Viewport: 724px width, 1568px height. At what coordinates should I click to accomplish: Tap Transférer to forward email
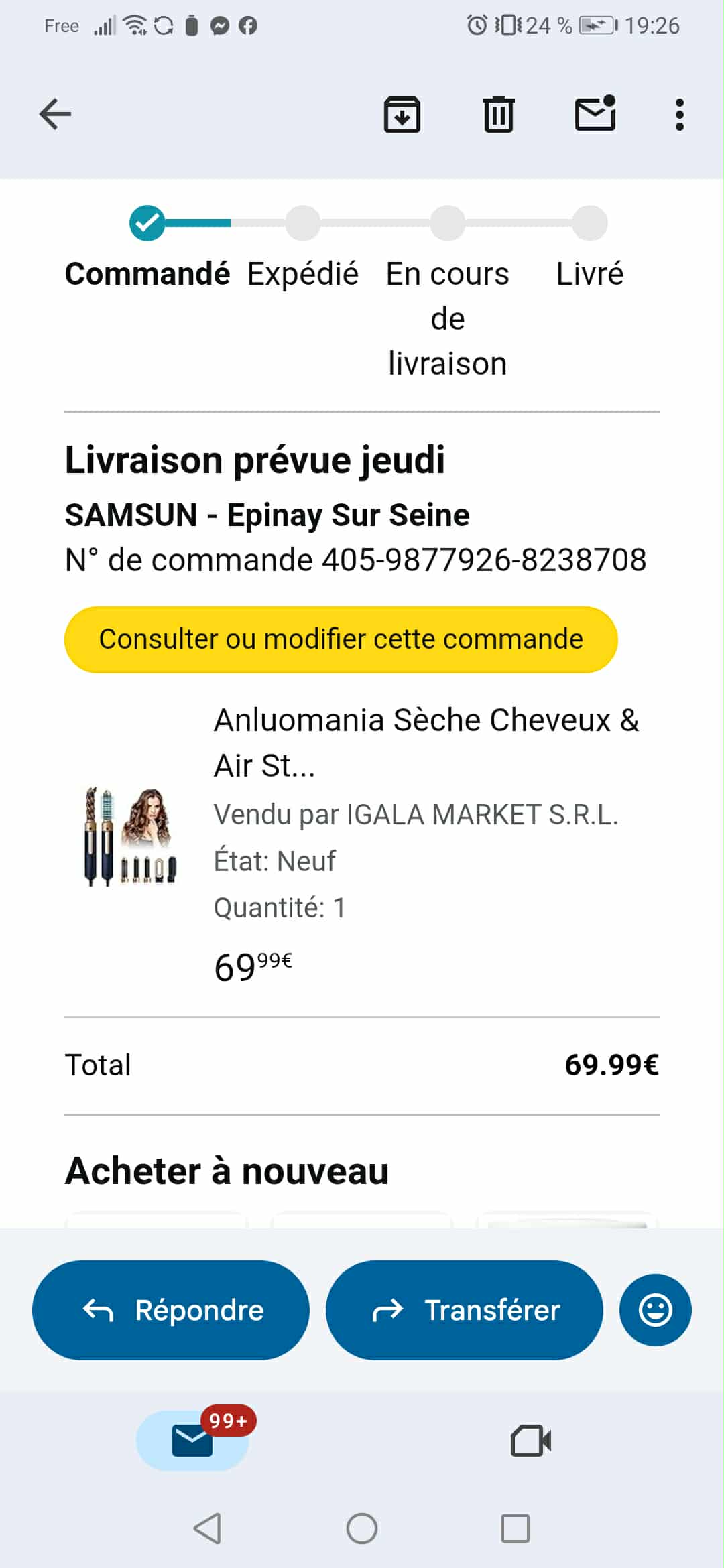coord(464,1309)
